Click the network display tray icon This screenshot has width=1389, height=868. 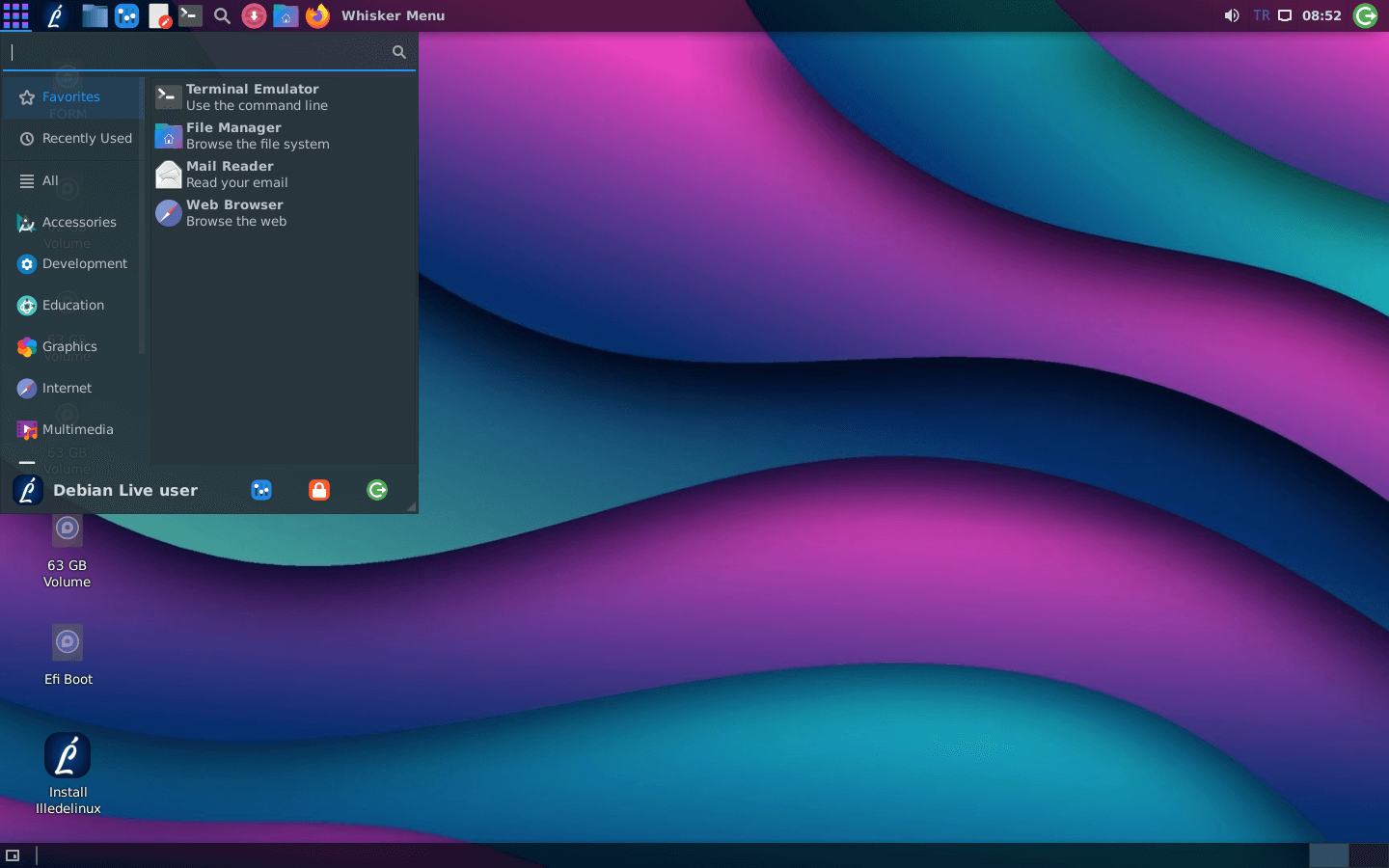click(x=1285, y=15)
